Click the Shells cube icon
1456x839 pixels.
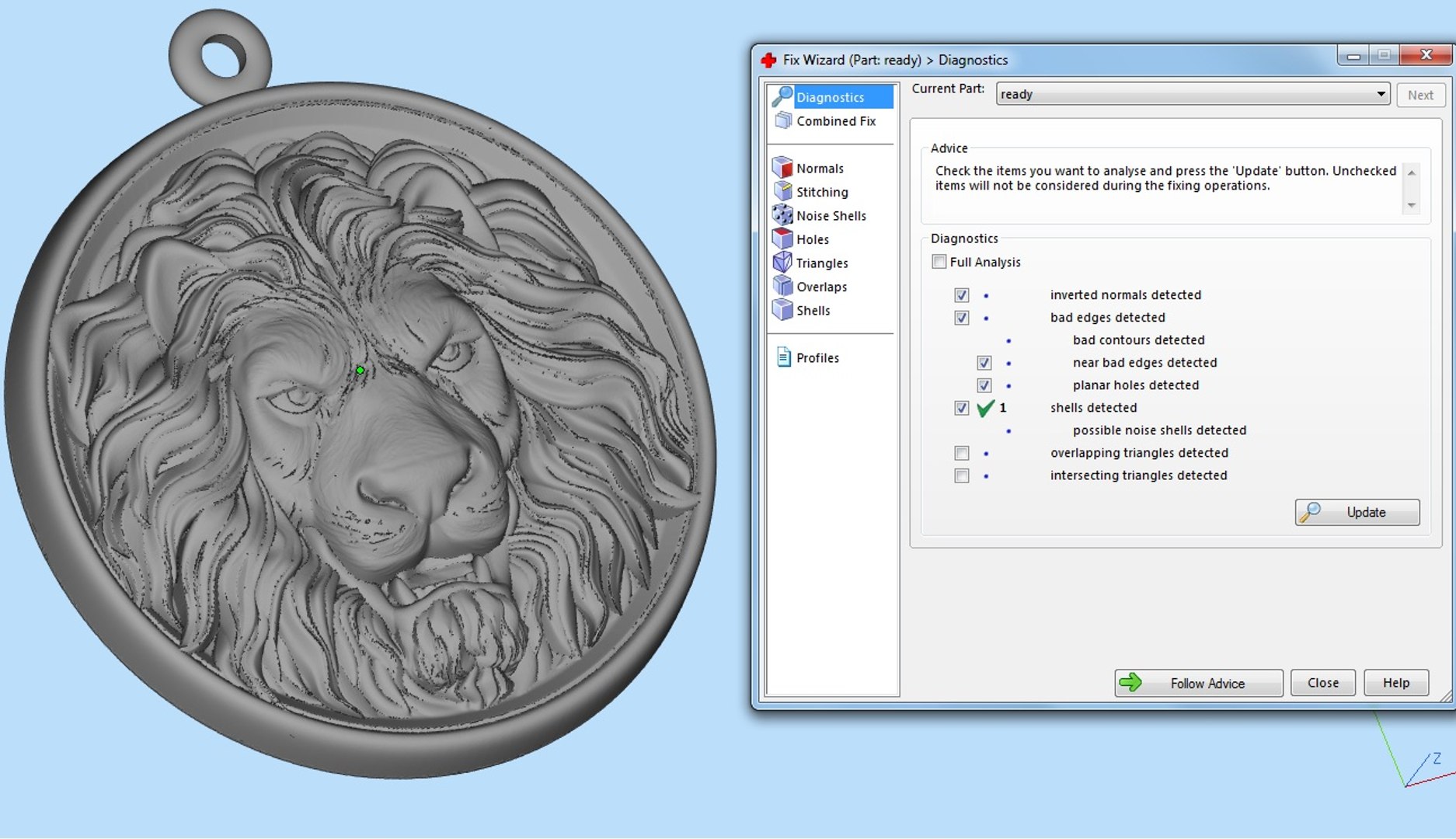(x=782, y=310)
